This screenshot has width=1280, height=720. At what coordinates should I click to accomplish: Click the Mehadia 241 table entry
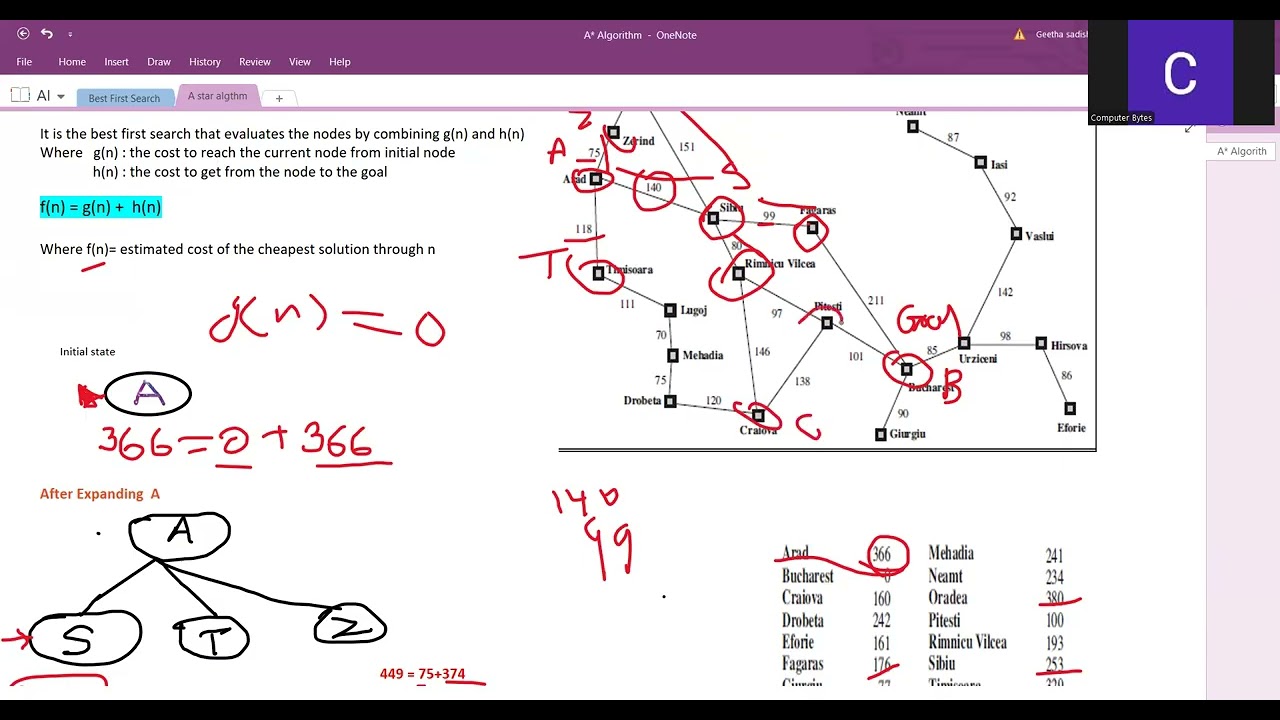coord(996,554)
